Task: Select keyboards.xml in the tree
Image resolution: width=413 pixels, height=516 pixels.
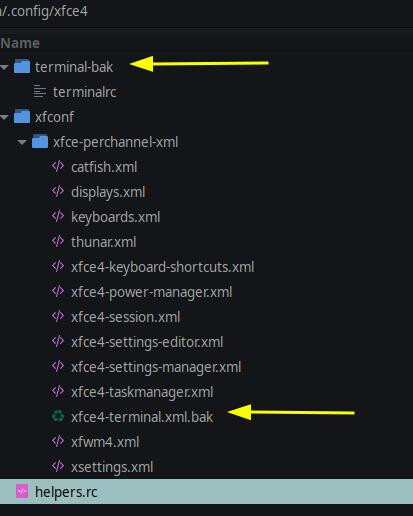Action: click(115, 217)
